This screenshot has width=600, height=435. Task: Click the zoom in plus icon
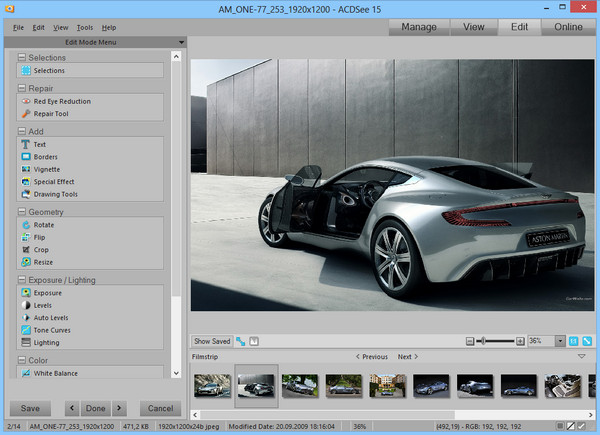coord(520,341)
